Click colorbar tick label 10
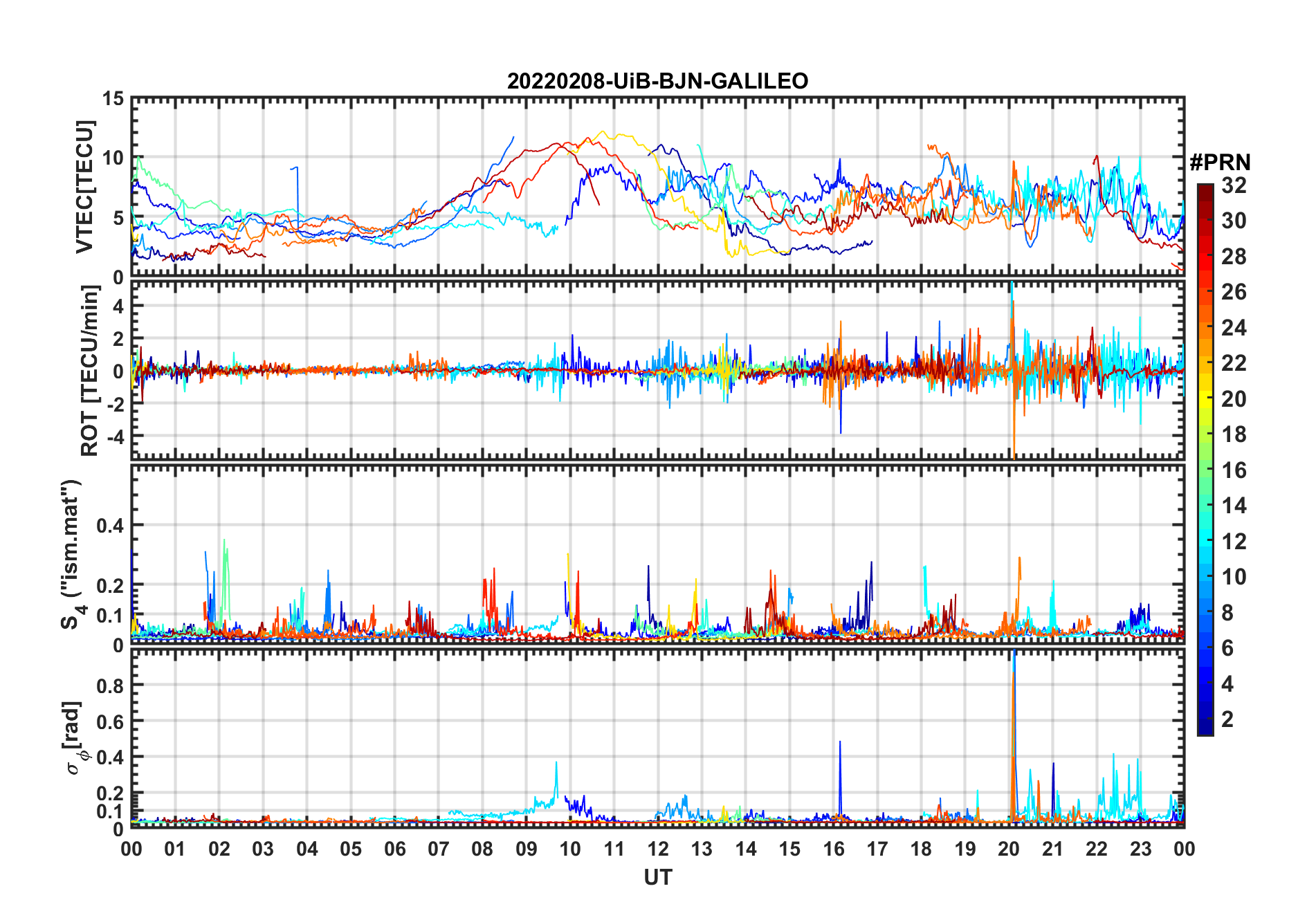This screenshot has height=920, width=1316. (1234, 577)
